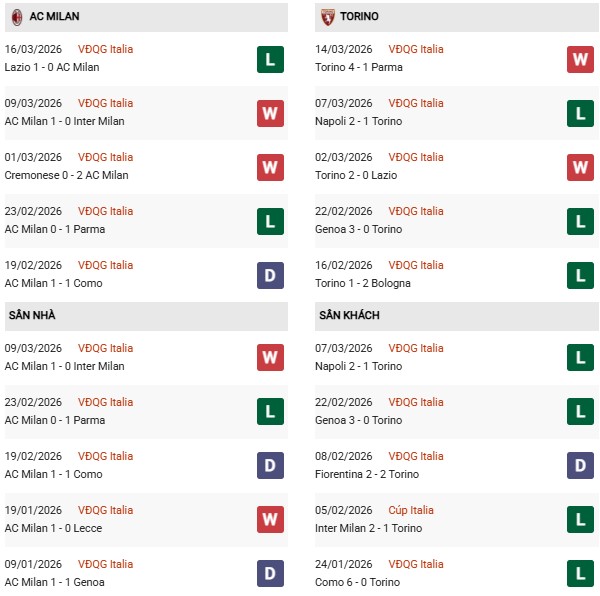
Task: Select the AC MILAN team header
Action: 55,17
